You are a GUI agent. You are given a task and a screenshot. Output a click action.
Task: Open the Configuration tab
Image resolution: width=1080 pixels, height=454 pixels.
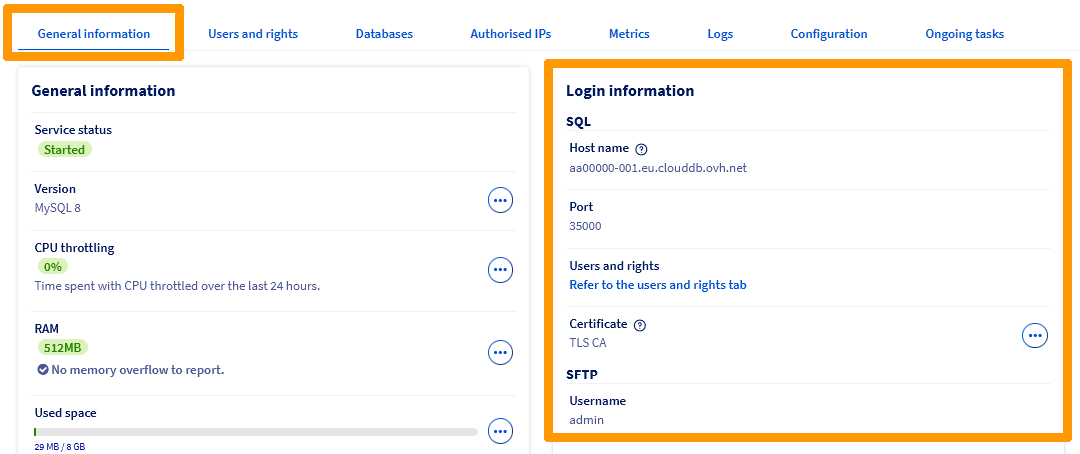(x=829, y=34)
